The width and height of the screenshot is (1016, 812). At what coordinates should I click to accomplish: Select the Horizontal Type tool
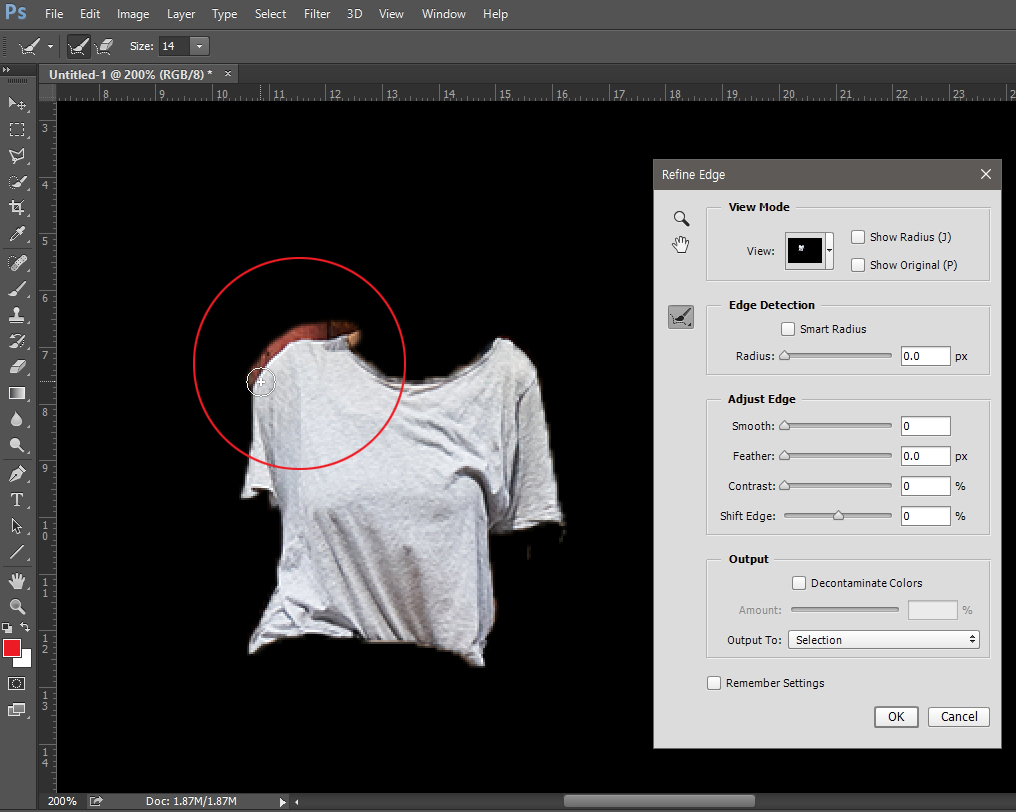(x=17, y=500)
